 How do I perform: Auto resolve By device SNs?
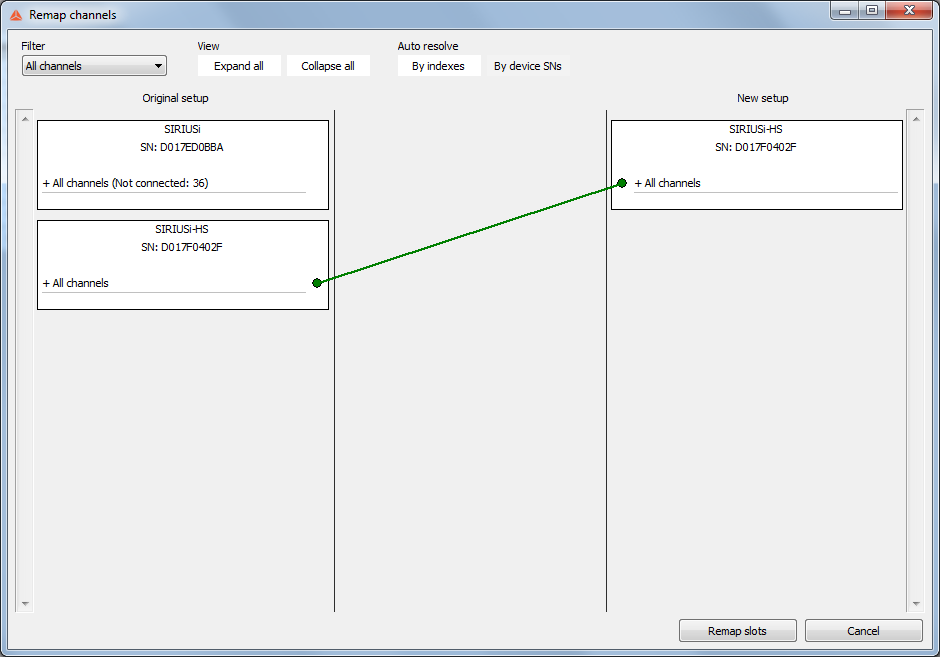(528, 66)
